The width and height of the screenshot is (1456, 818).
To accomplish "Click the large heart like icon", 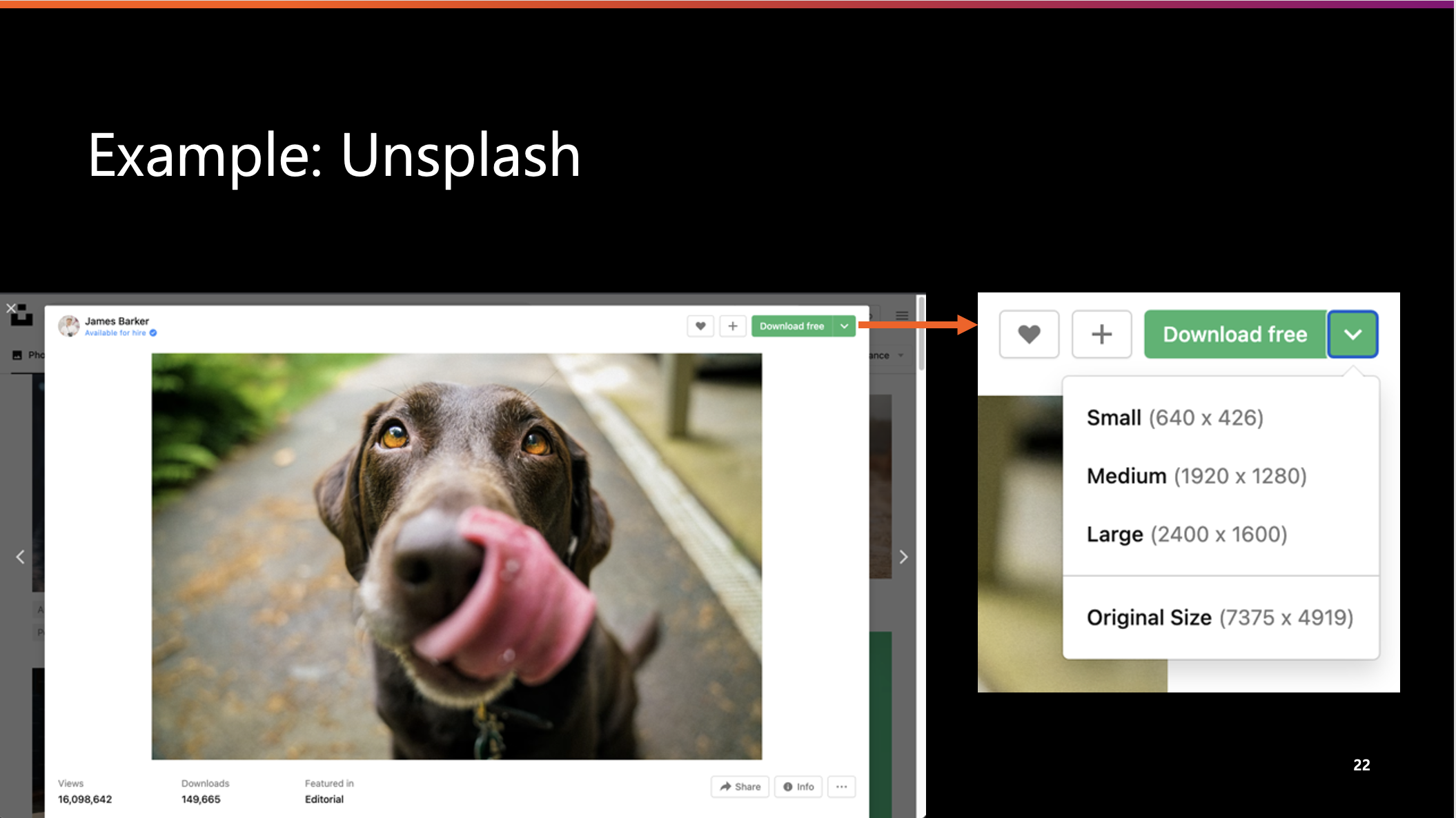I will tap(1029, 335).
